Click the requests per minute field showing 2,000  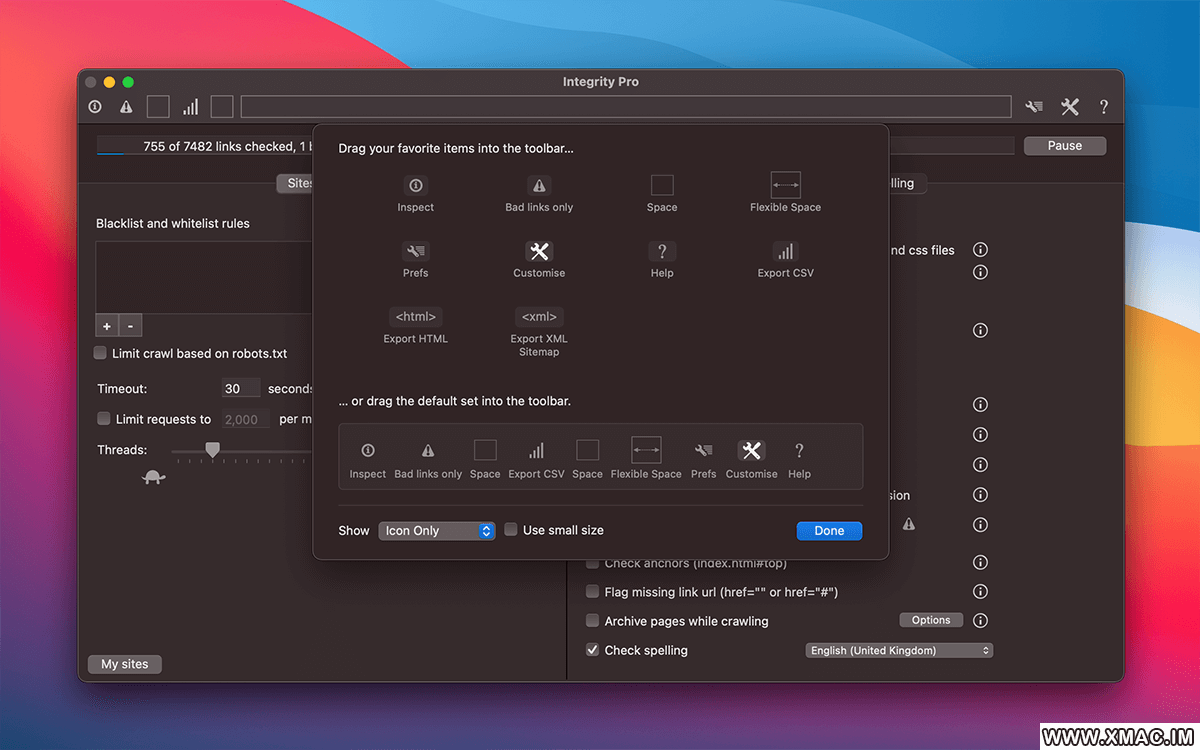245,419
